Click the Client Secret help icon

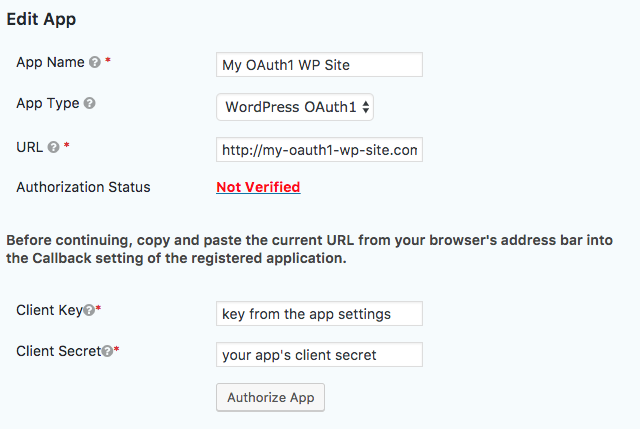point(107,351)
